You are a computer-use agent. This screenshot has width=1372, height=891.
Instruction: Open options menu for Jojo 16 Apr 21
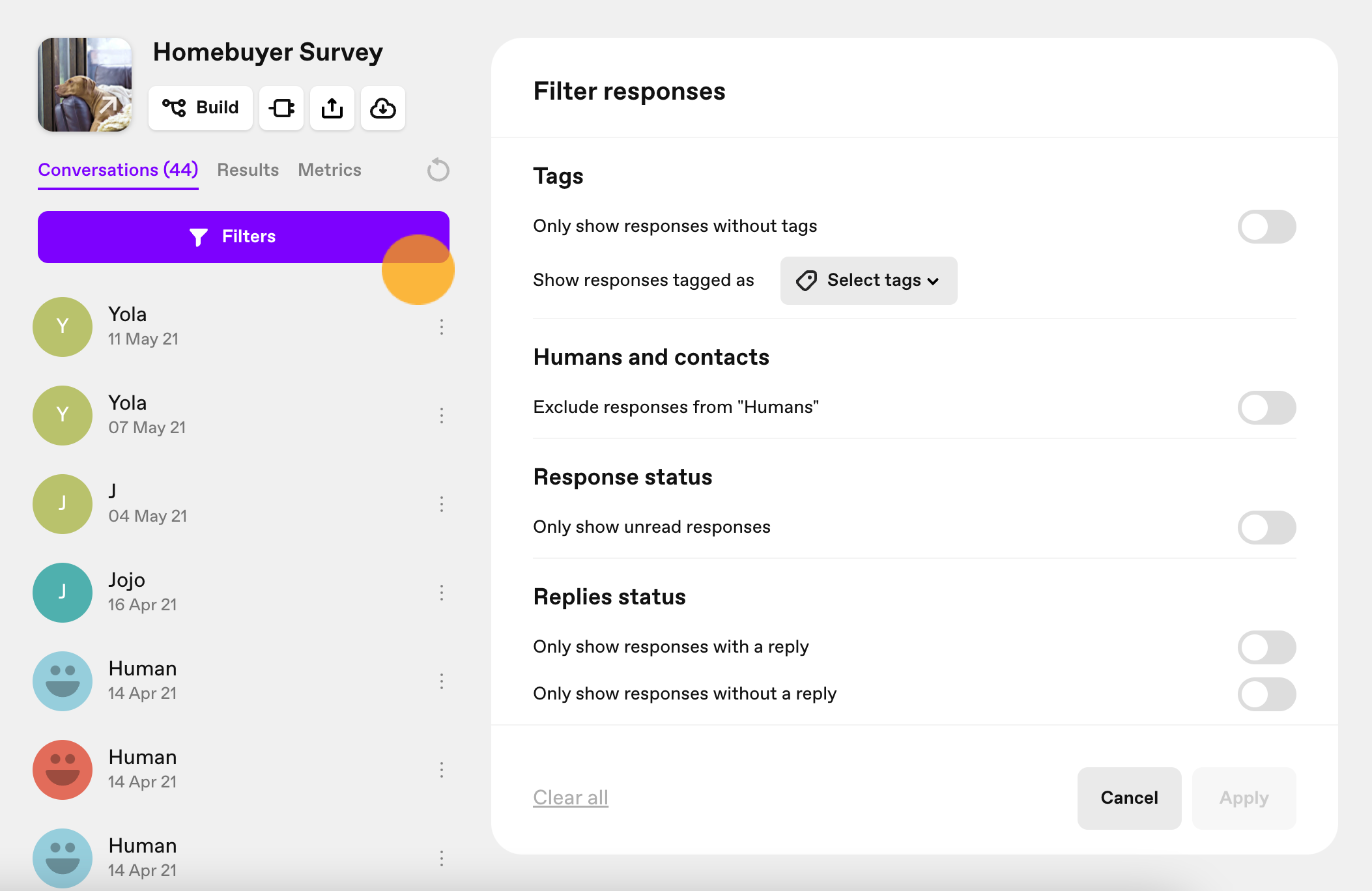(x=442, y=593)
